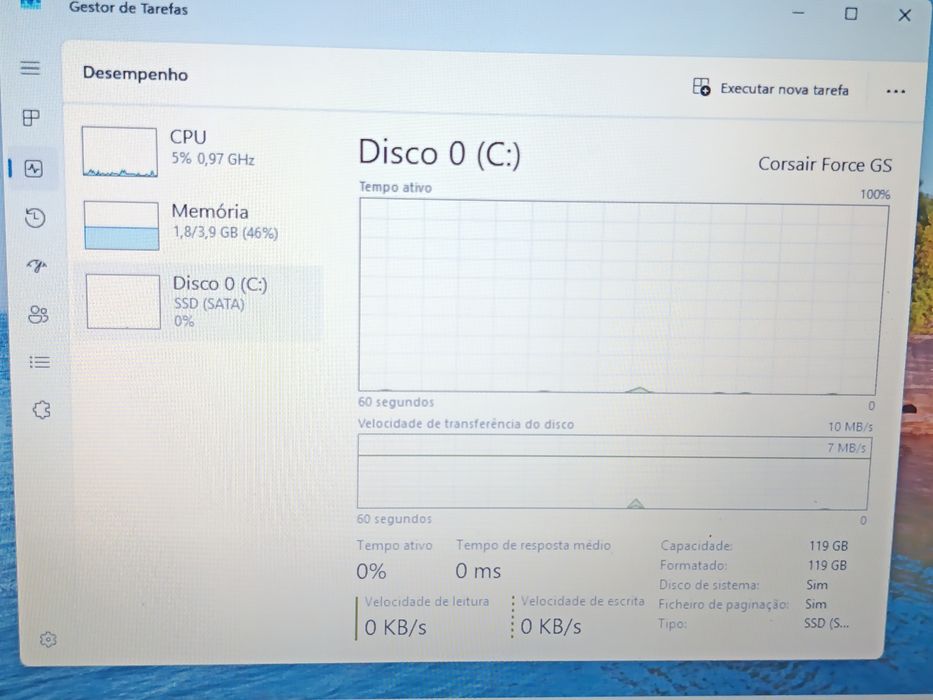Image resolution: width=933 pixels, height=700 pixels.
Task: Open the hamburger navigation menu
Action: tap(30, 68)
